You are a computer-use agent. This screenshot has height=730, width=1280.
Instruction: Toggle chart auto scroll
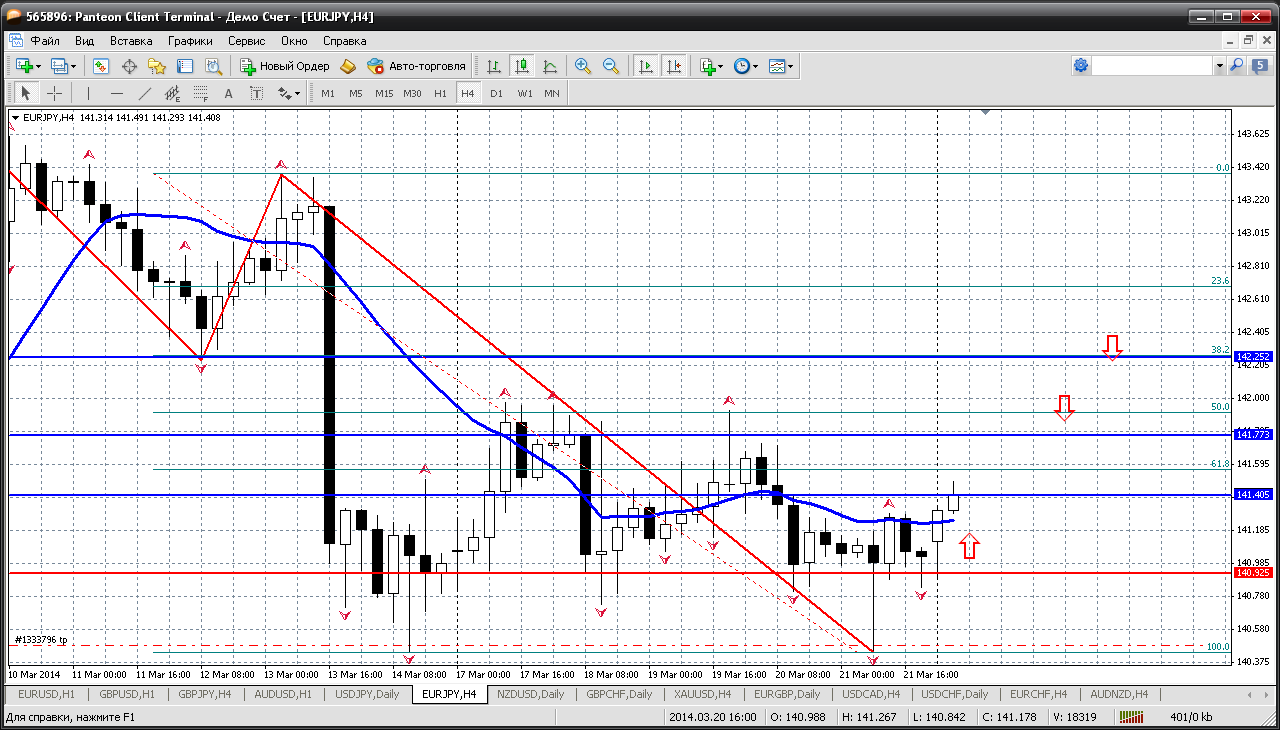coord(646,66)
